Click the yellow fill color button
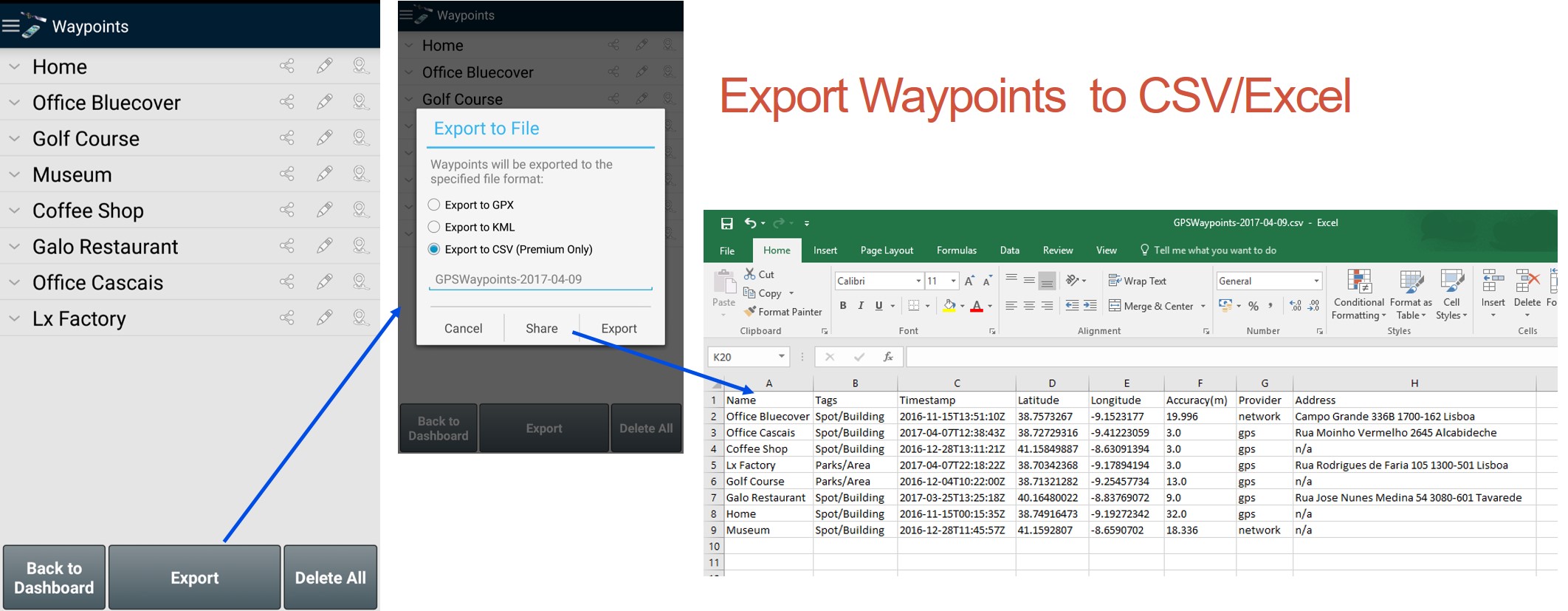The width and height of the screenshot is (1568, 611). [x=949, y=306]
